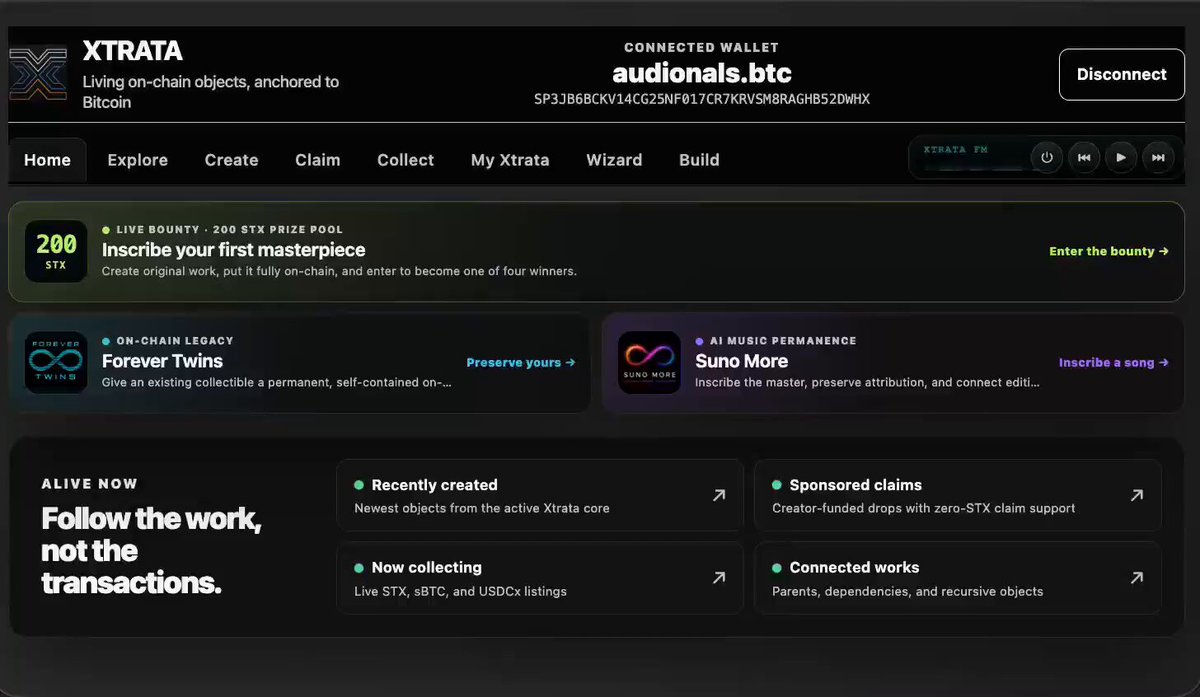
Task: Skip to previous track in Xtrata FM
Action: pyautogui.click(x=1084, y=157)
